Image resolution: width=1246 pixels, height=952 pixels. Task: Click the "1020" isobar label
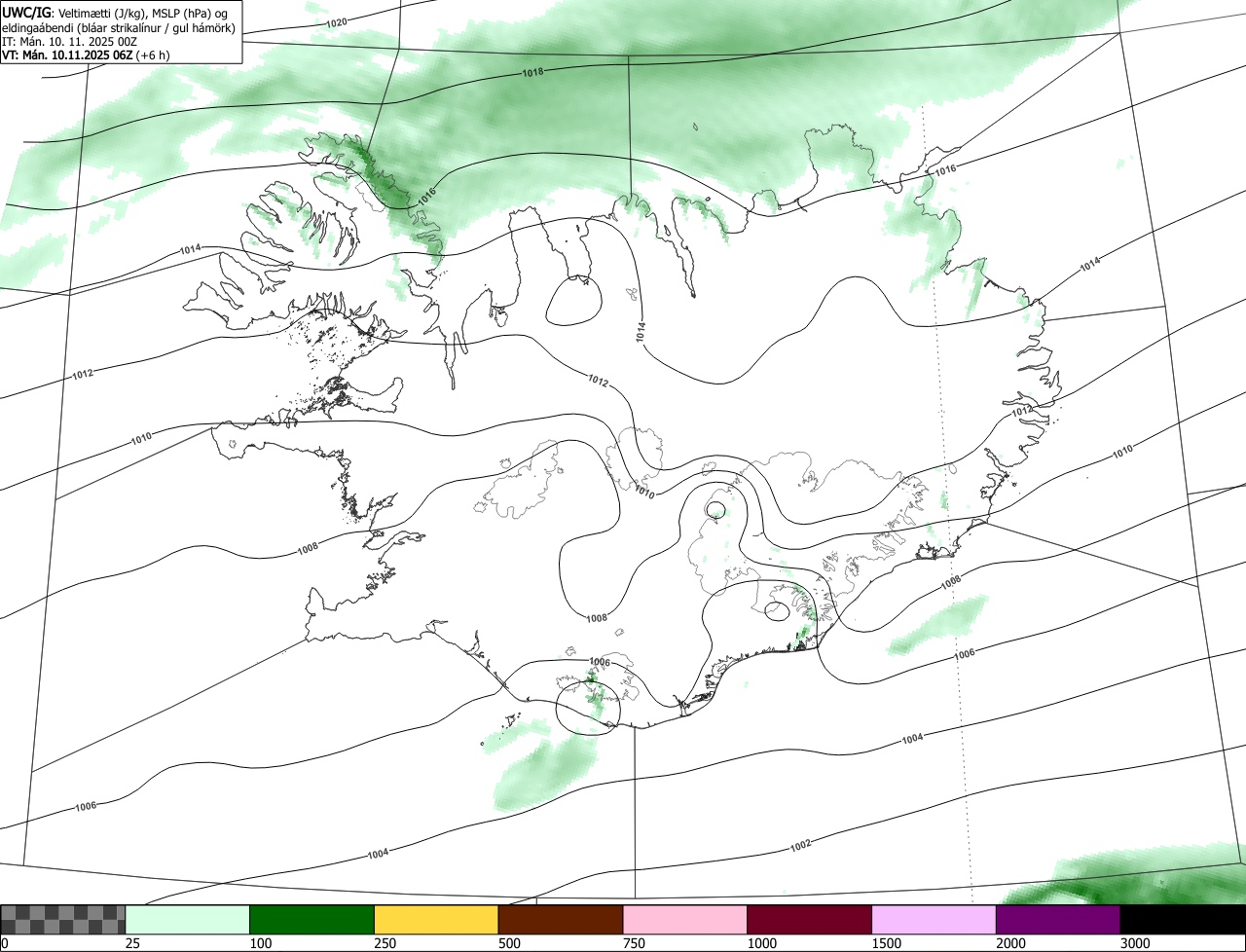pyautogui.click(x=337, y=22)
